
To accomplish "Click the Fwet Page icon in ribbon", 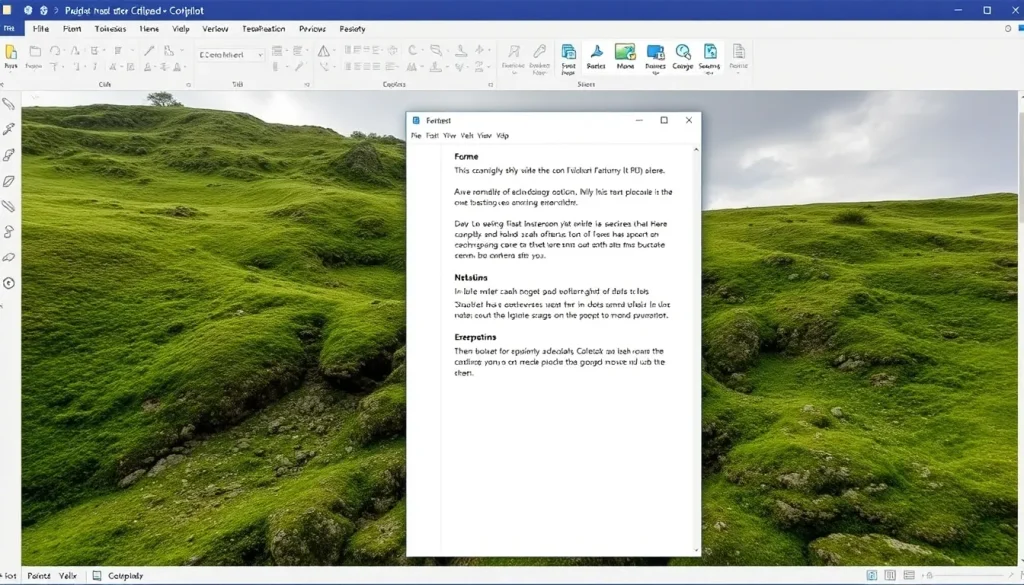I will (x=568, y=53).
